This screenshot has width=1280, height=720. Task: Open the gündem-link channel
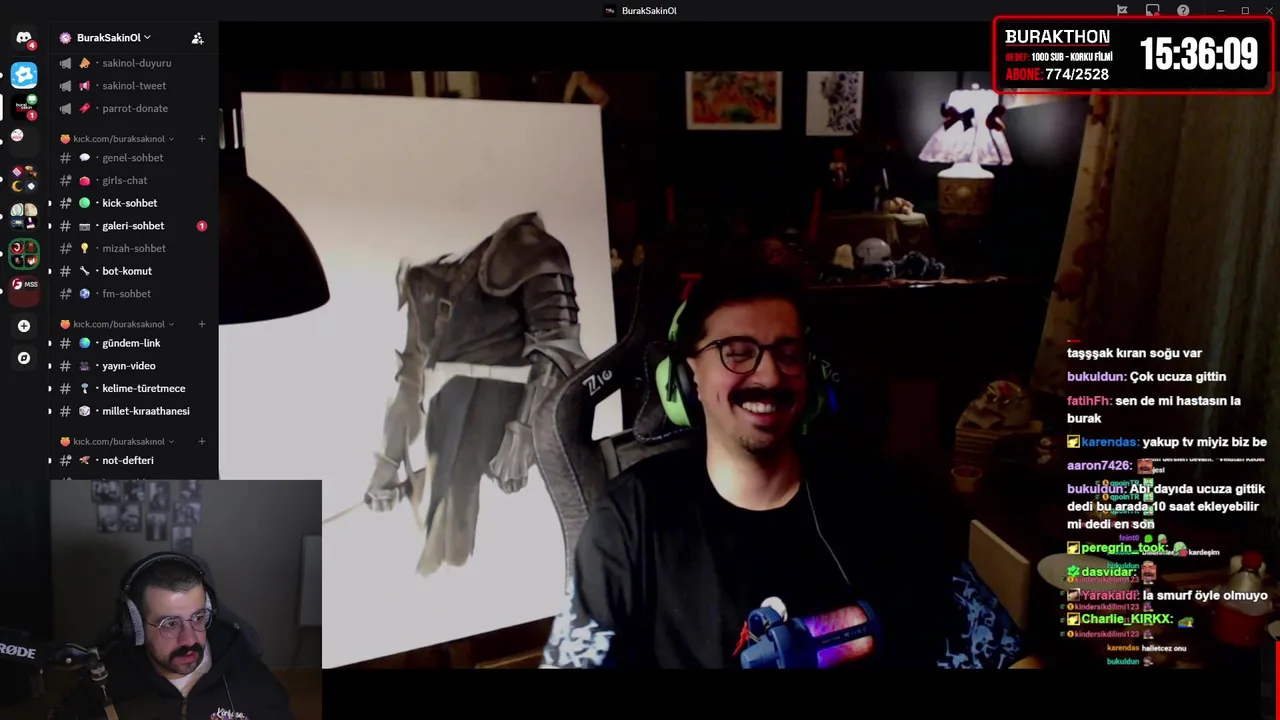click(133, 343)
